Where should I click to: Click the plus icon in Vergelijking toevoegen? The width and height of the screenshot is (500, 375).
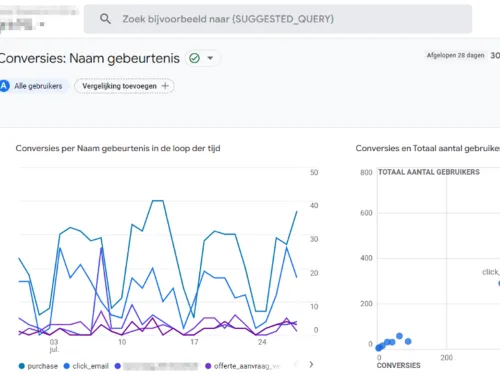165,86
